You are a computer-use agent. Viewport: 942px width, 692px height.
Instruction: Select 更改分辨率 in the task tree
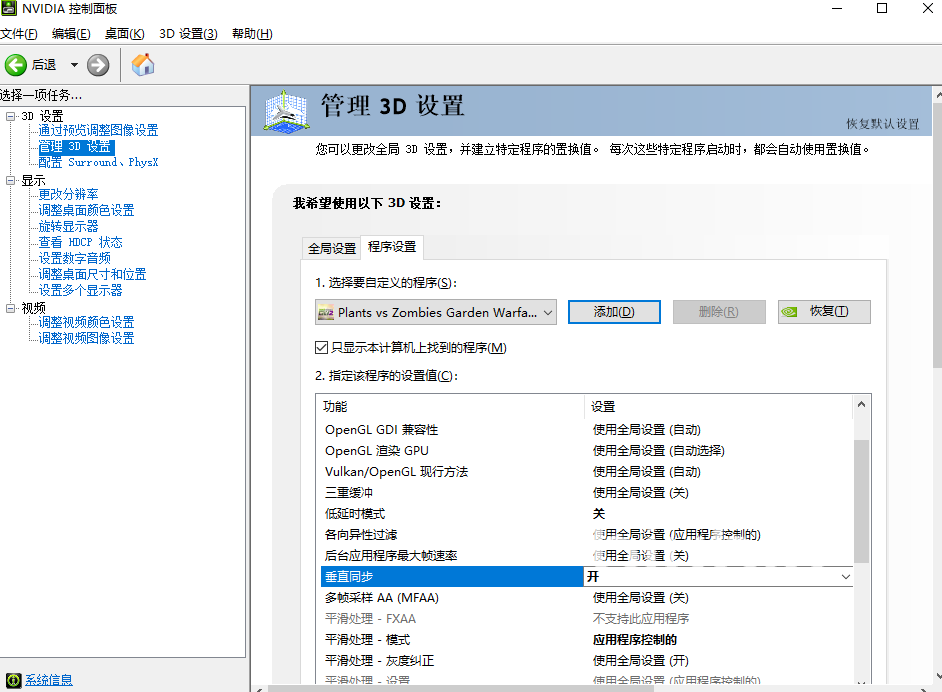[x=68, y=194]
